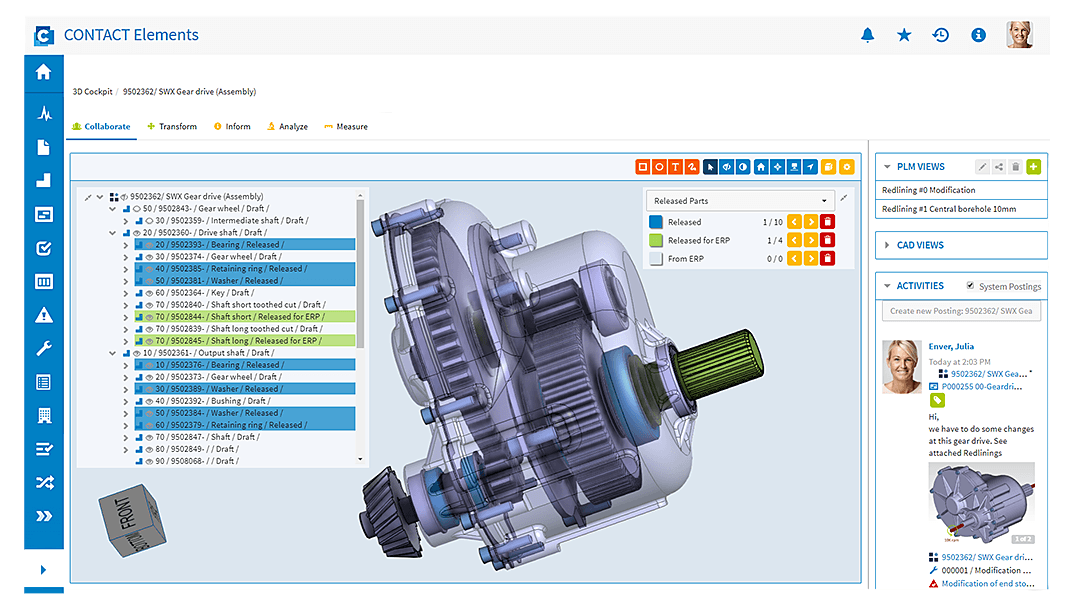
Task: Toggle the visibility eye icon in viewer toolbar
Action: [x=725, y=167]
